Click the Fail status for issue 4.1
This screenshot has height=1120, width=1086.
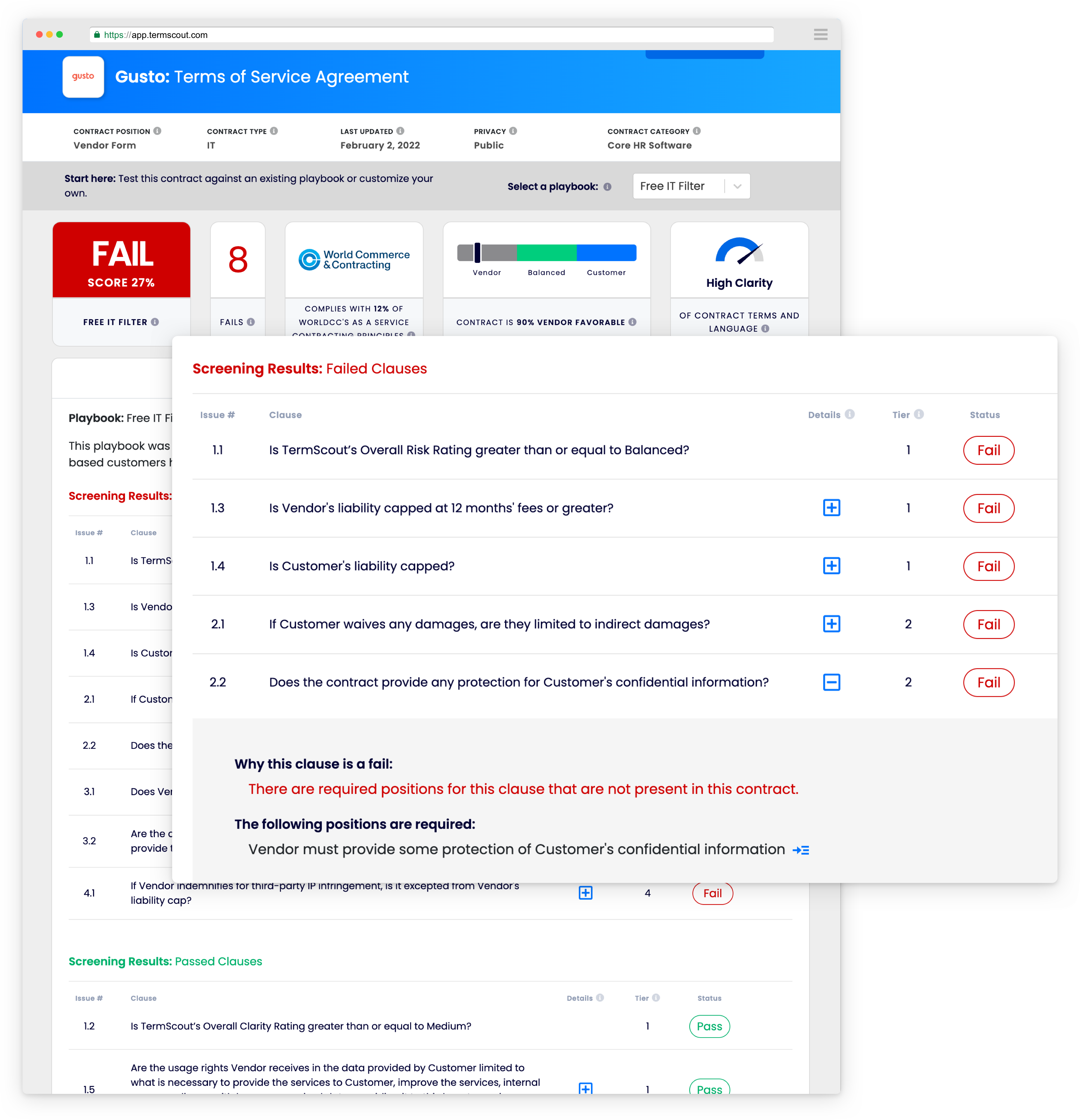point(712,893)
